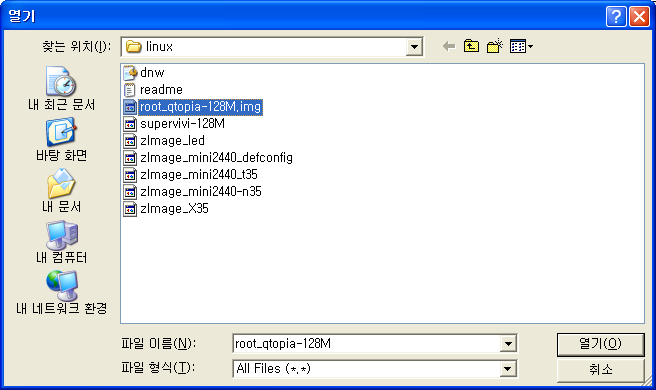Go up one folder level
Viewport: 656px width, 390px height.
pyautogui.click(x=472, y=46)
